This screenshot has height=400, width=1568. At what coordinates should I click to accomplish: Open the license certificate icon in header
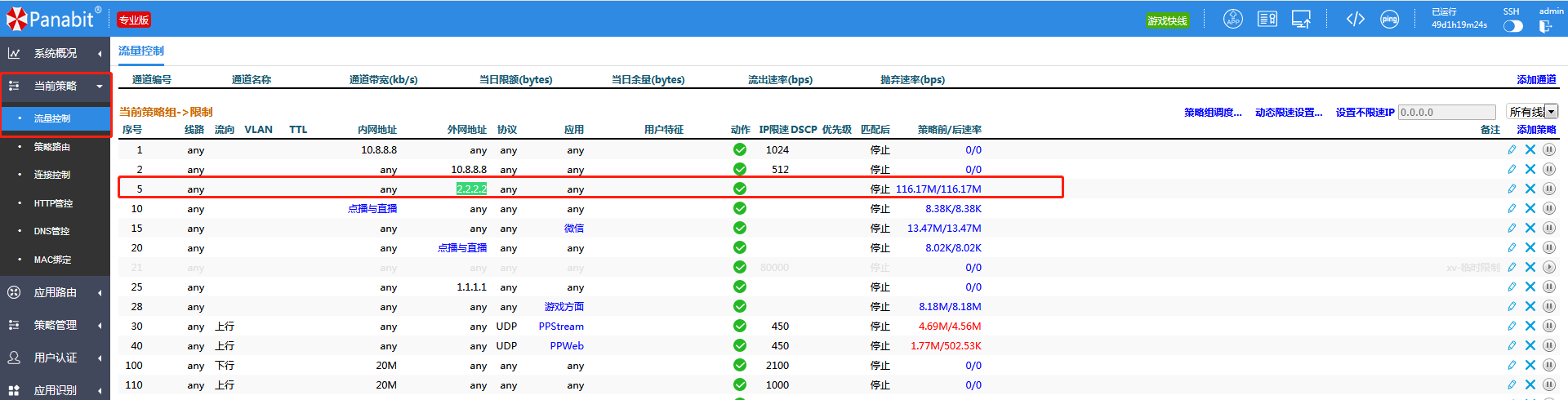point(1267,19)
